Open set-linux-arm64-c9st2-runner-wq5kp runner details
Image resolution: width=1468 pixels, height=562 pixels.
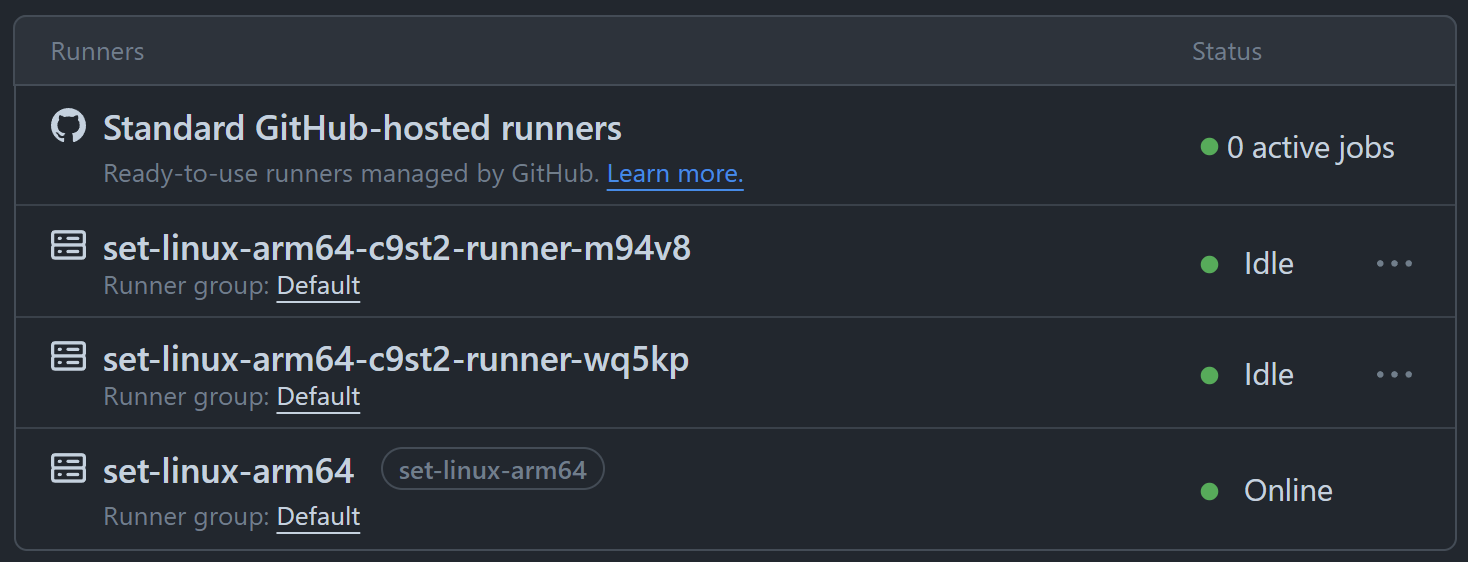click(396, 359)
